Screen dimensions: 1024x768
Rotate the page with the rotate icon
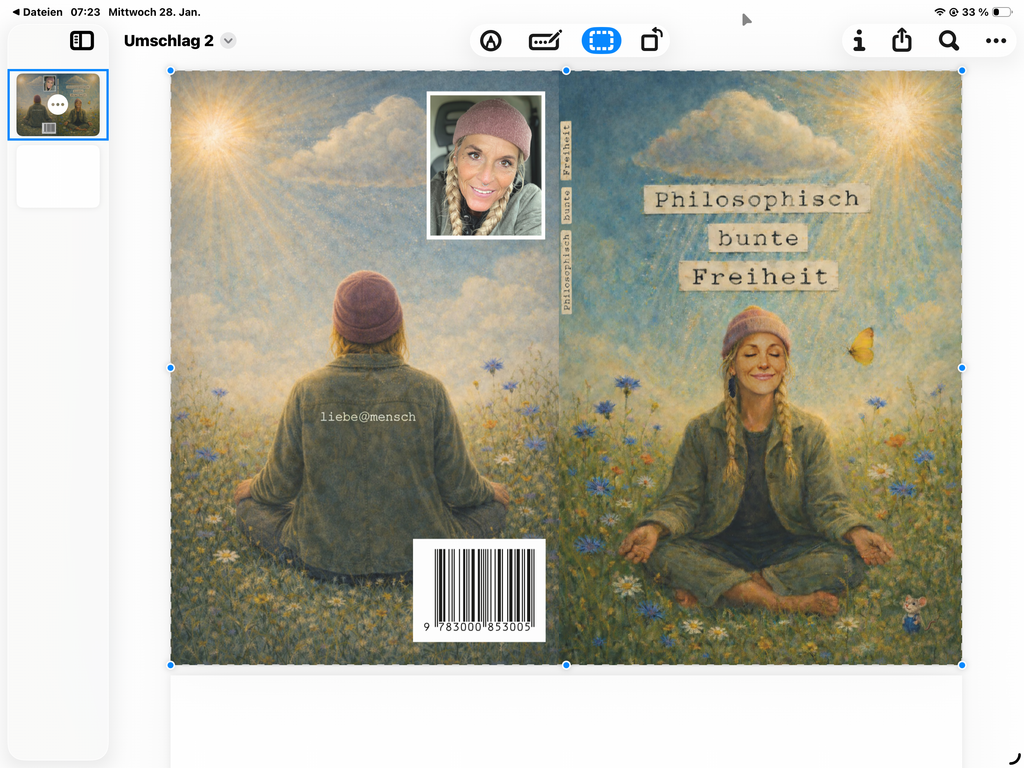(x=651, y=41)
